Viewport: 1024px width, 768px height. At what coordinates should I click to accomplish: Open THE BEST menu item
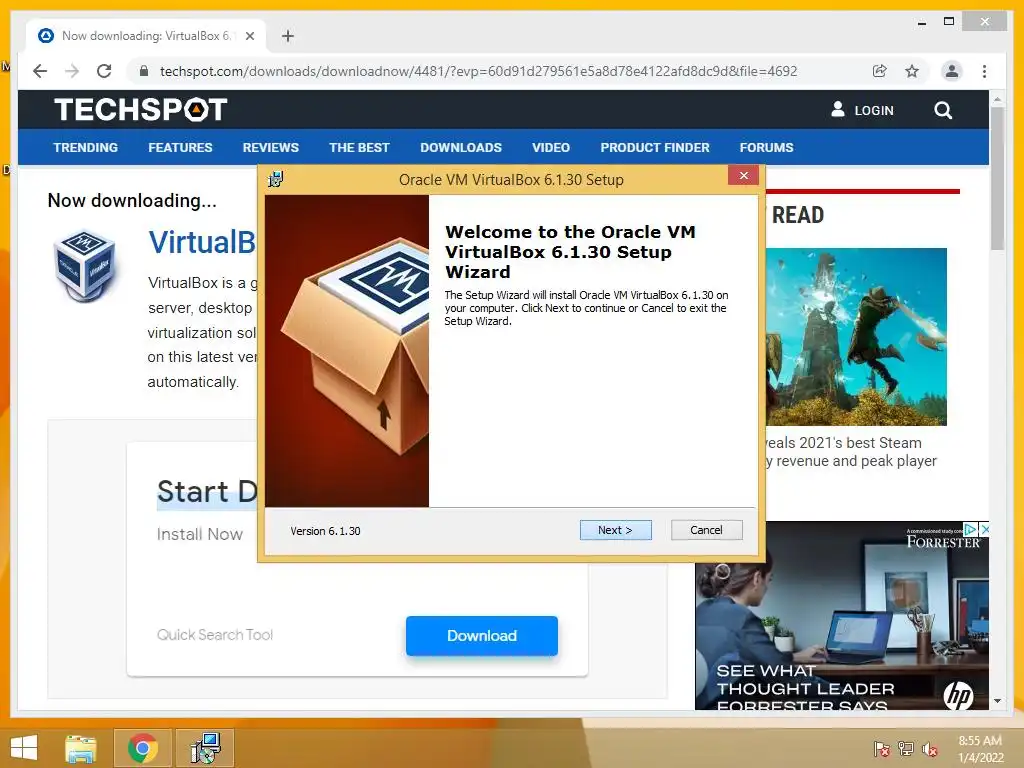click(359, 148)
